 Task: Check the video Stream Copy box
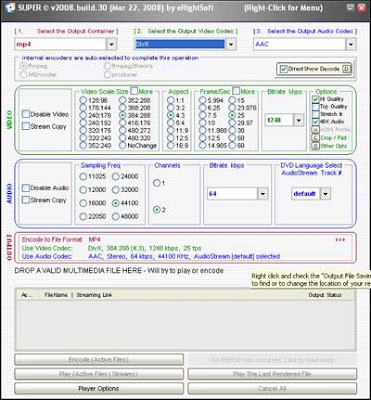coord(26,126)
